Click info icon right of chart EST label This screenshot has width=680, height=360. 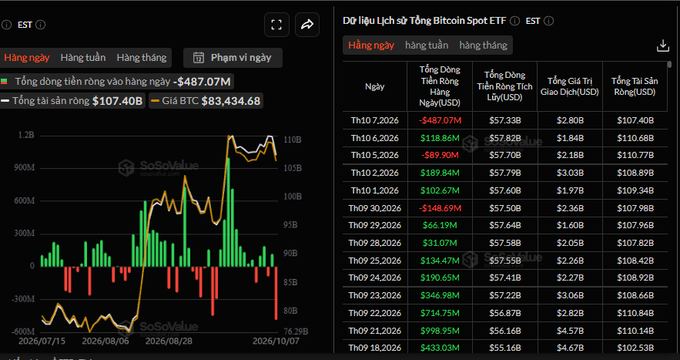coord(40,25)
